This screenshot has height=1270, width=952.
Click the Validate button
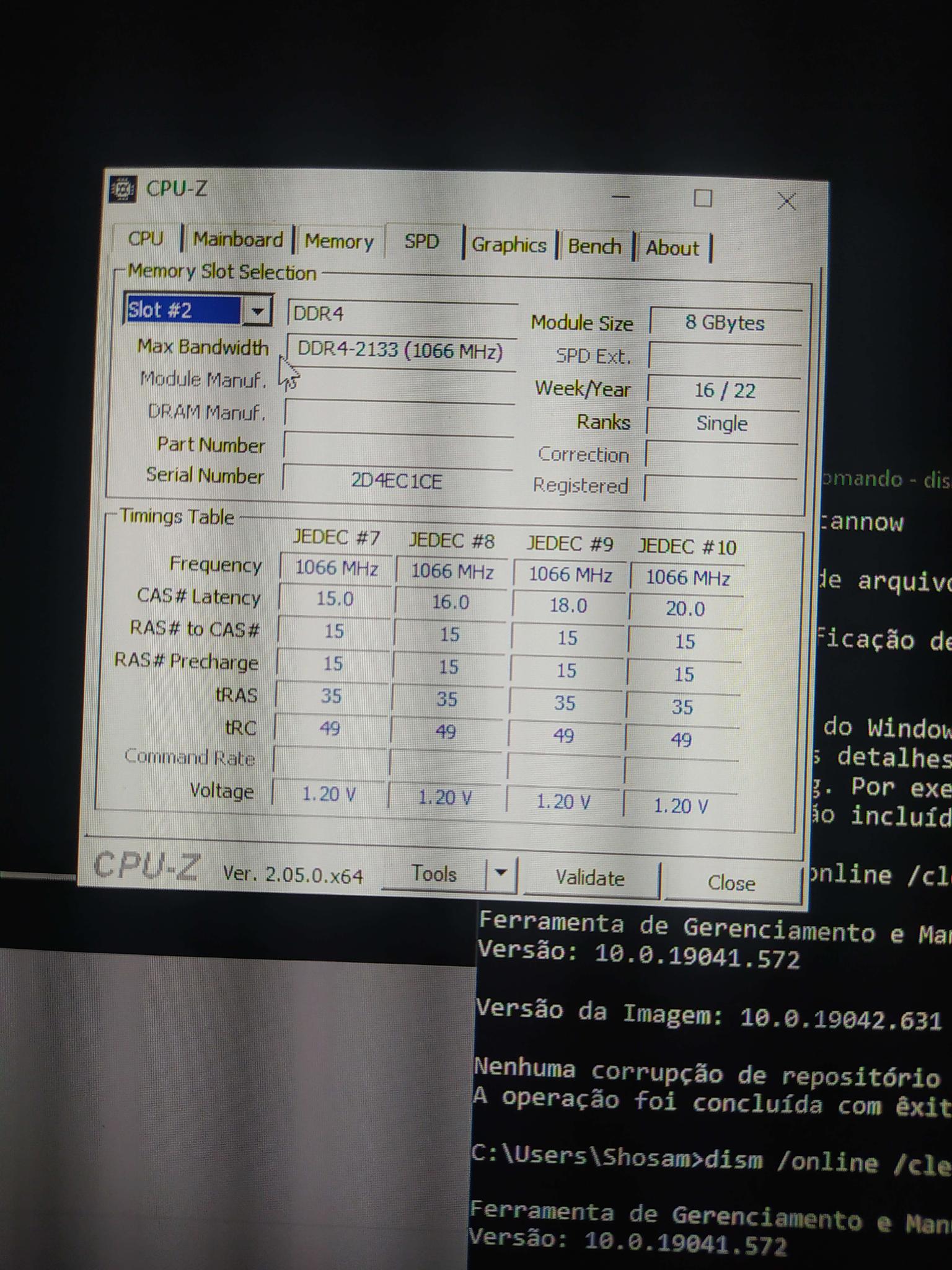[x=590, y=878]
